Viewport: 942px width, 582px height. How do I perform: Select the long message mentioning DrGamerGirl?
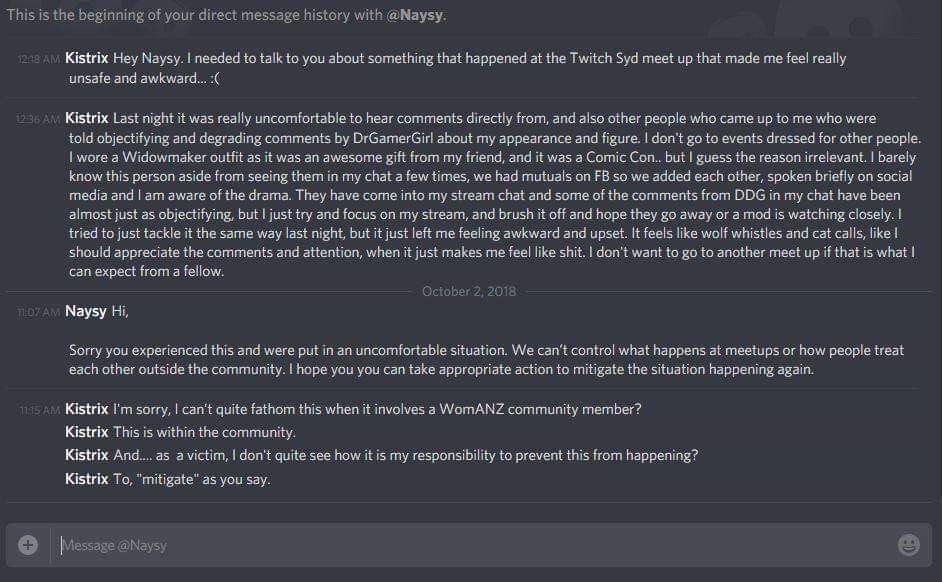(x=494, y=195)
